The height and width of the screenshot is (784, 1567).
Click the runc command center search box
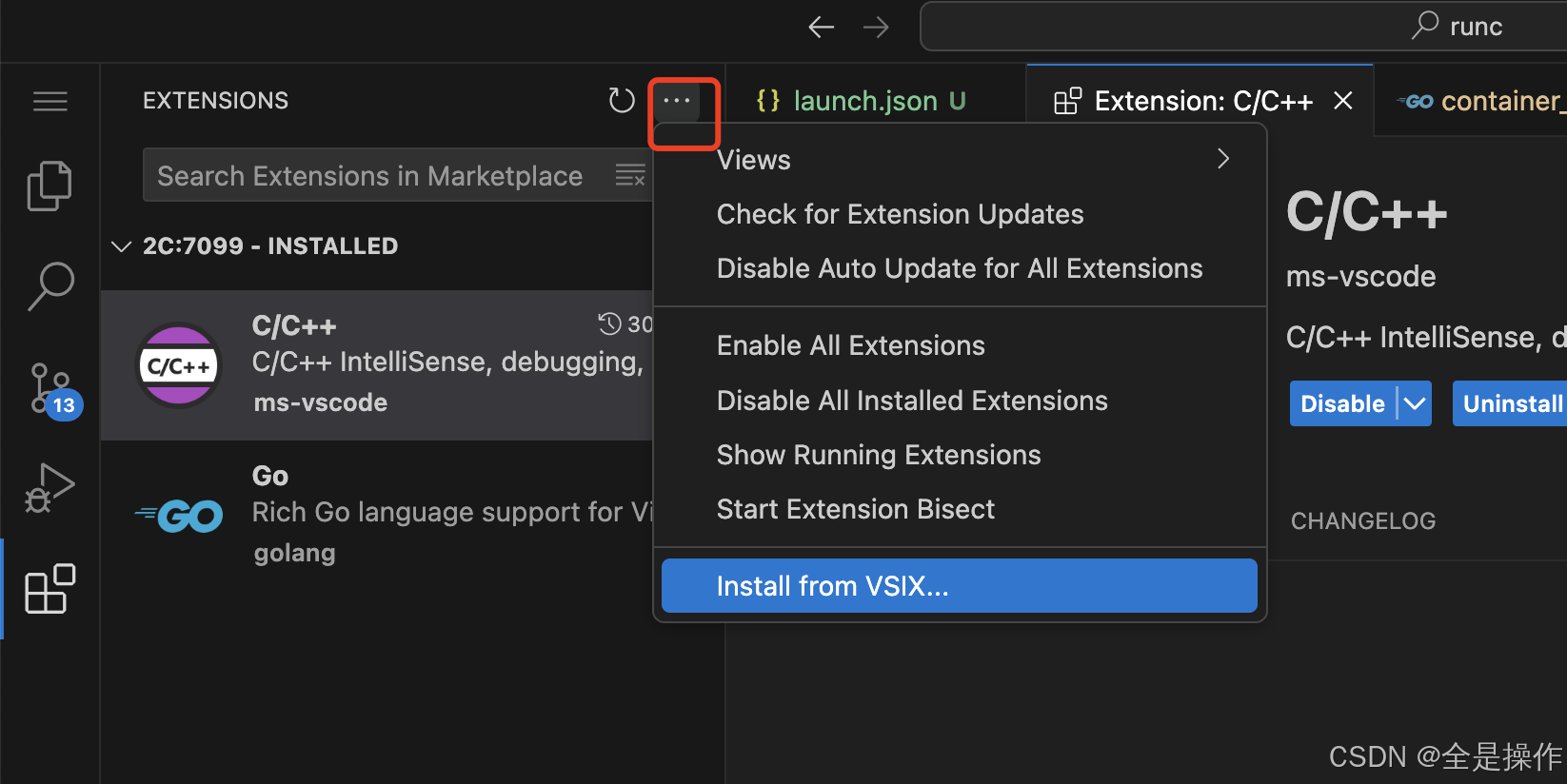[x=1243, y=27]
